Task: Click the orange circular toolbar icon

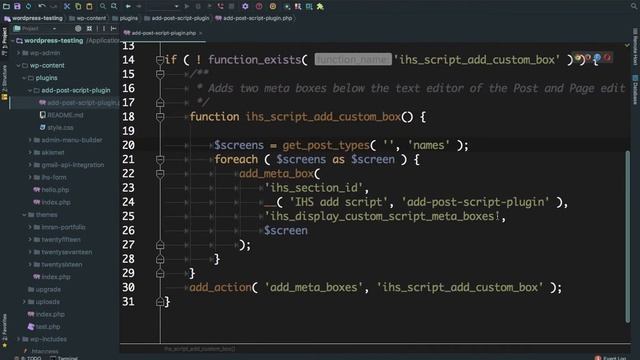Action: coord(273,6)
